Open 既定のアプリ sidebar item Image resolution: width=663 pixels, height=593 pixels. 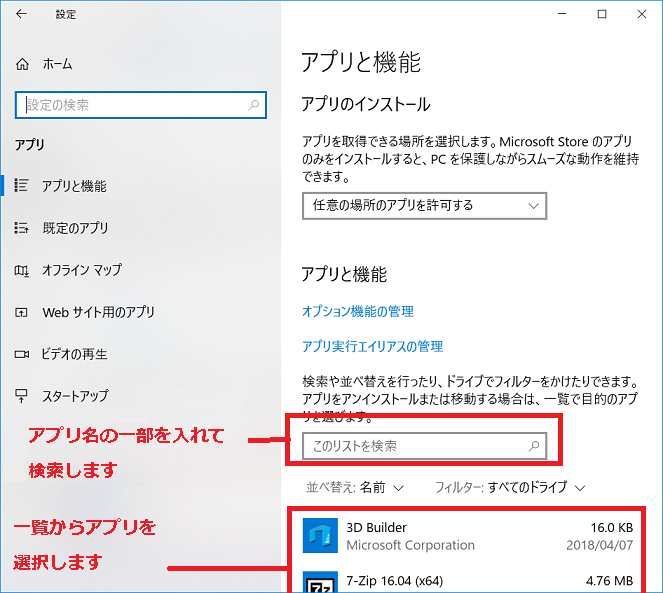(140, 228)
